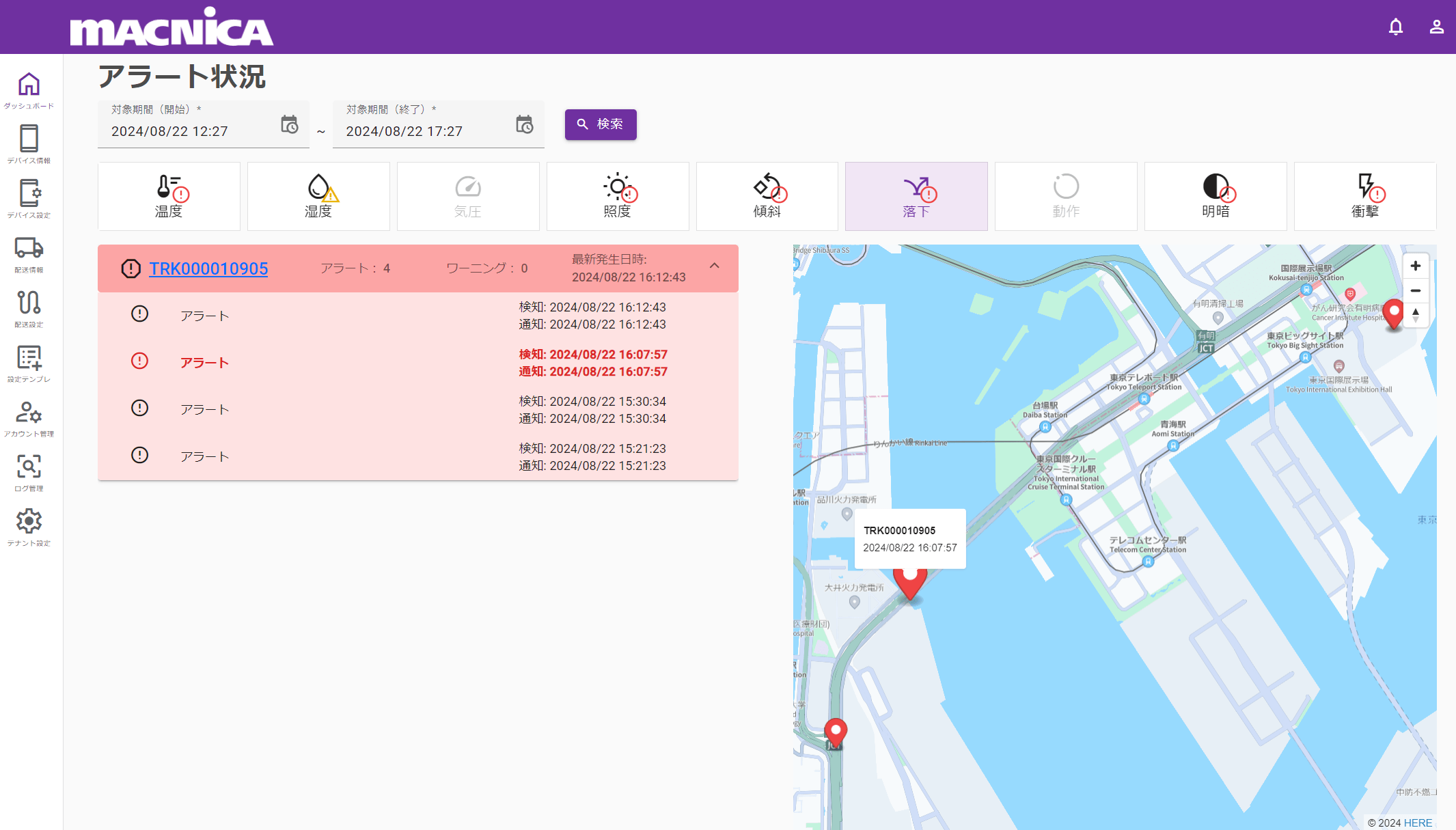Toggle the 落下 drop alert filter

click(916, 197)
